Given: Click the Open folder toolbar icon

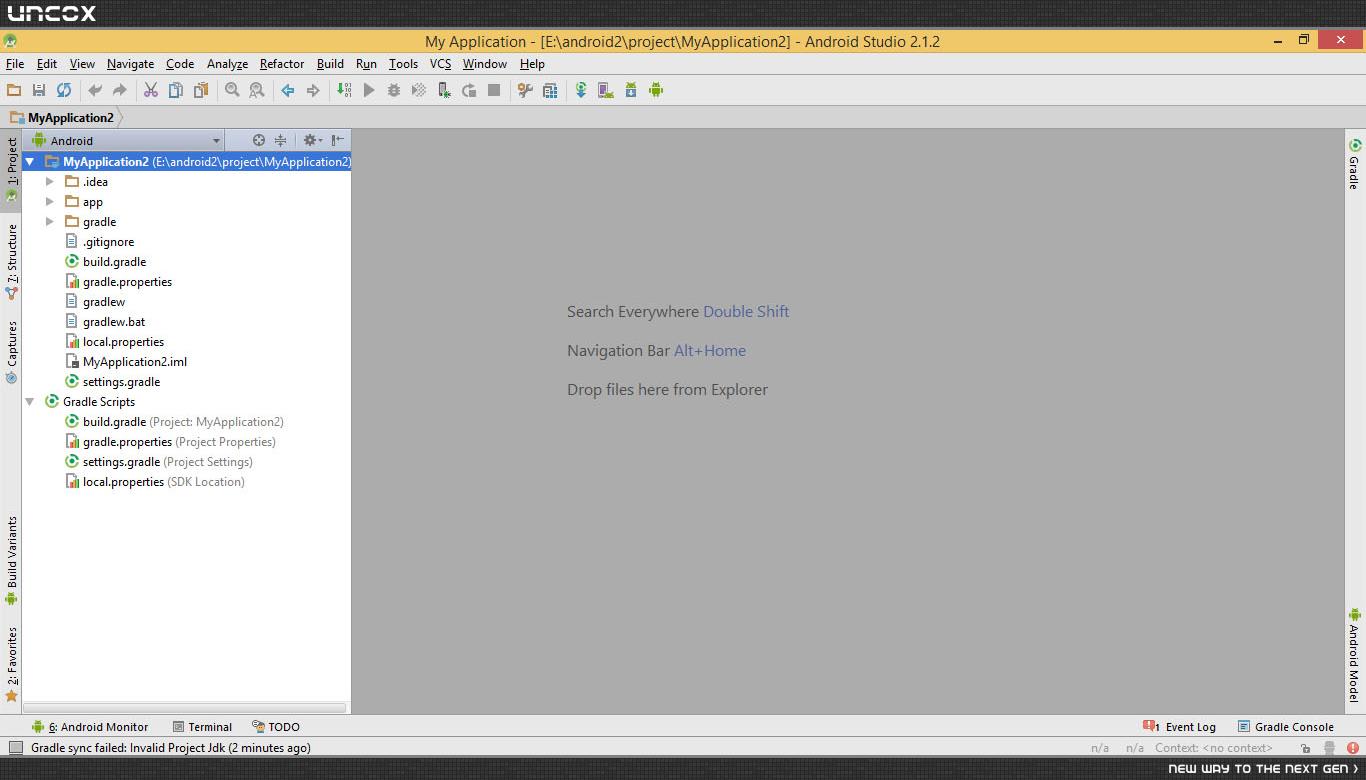Looking at the screenshot, I should (x=14, y=90).
